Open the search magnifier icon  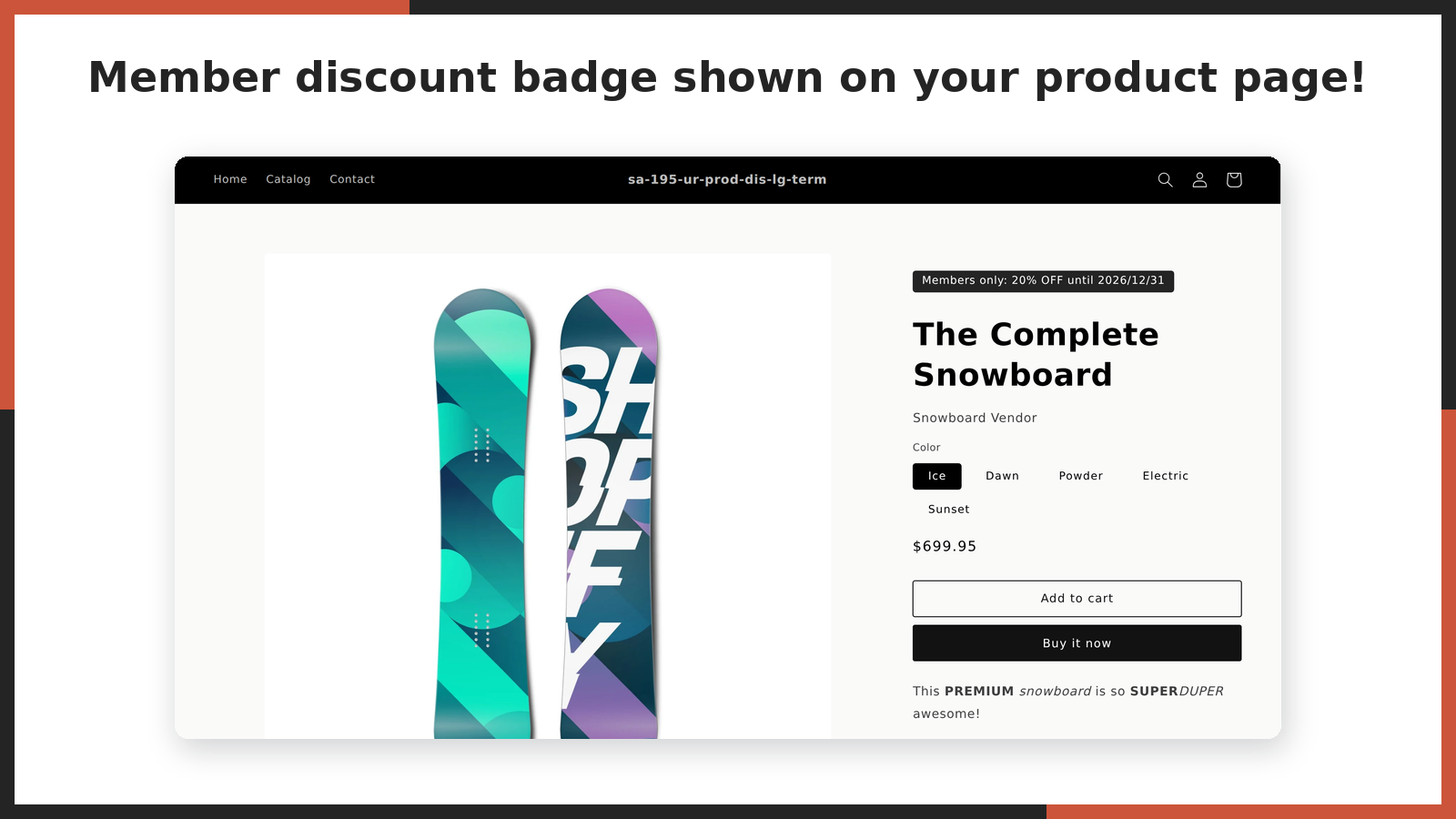click(1165, 180)
